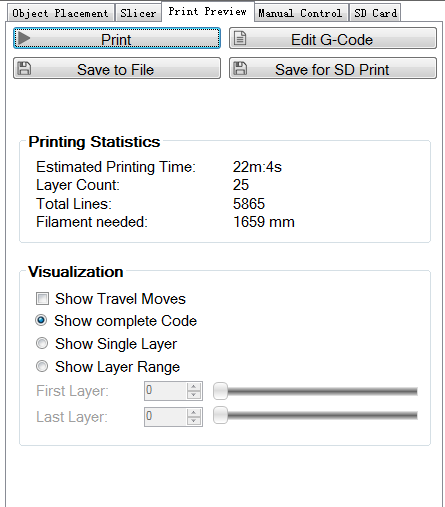Image resolution: width=445 pixels, height=507 pixels.
Task: Click the filament value 1659 mm
Action: click(x=264, y=222)
